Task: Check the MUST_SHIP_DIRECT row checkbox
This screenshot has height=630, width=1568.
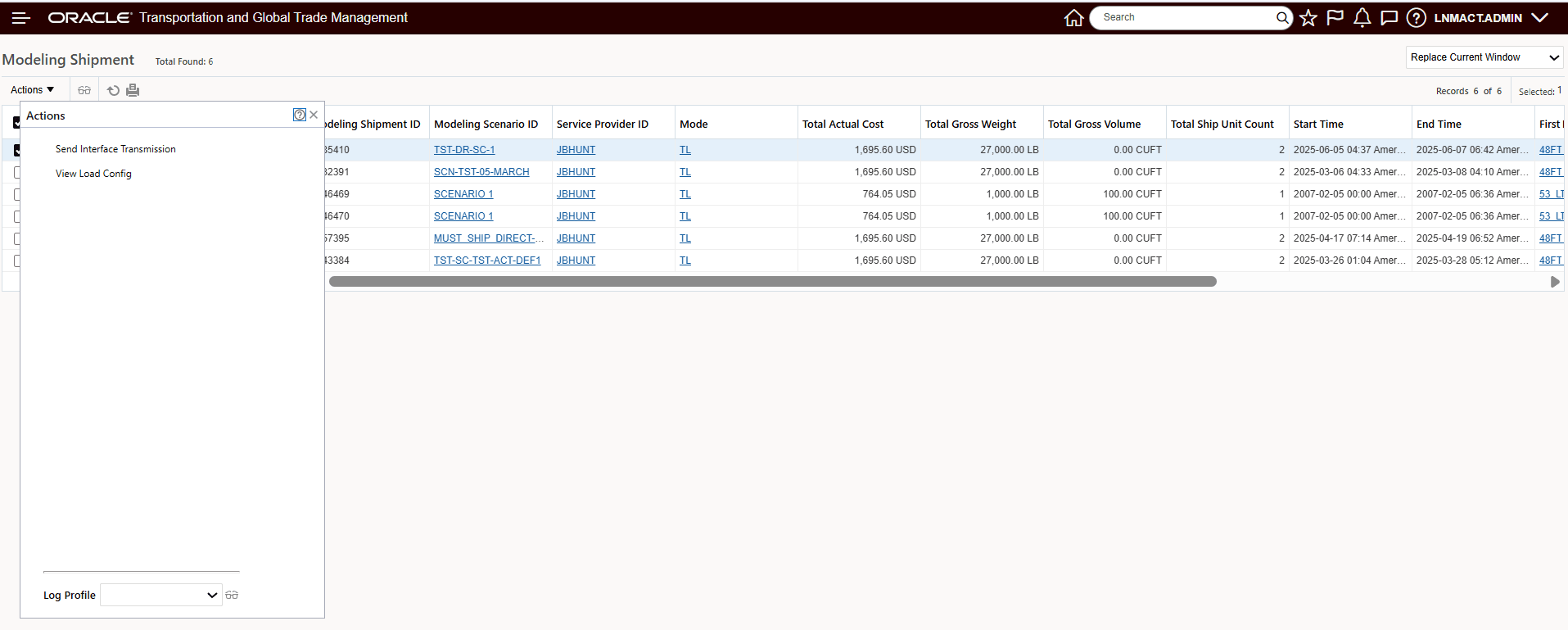Action: tap(16, 238)
